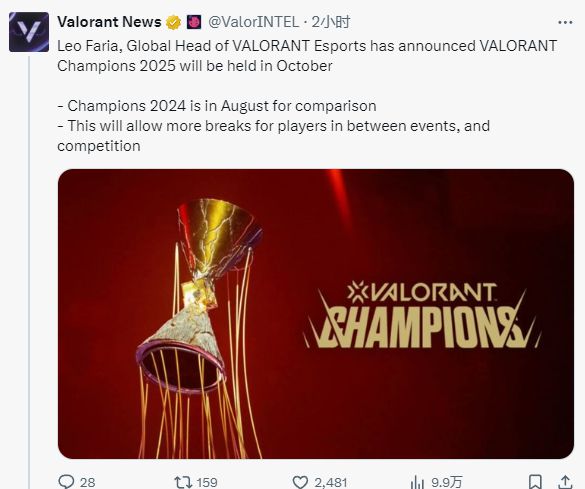
Task: Click the reply speech bubble icon
Action: (67, 481)
